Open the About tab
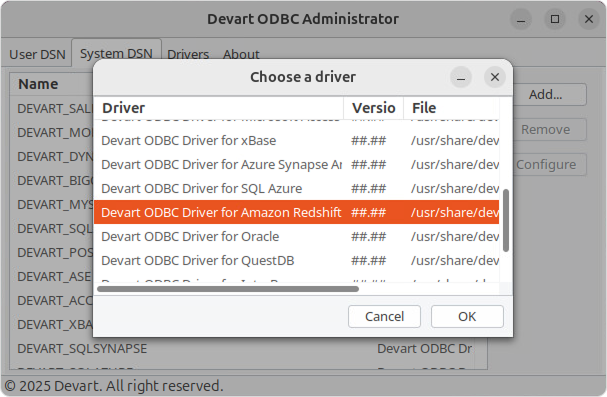Screen dimensions: 607x397 coord(241,54)
